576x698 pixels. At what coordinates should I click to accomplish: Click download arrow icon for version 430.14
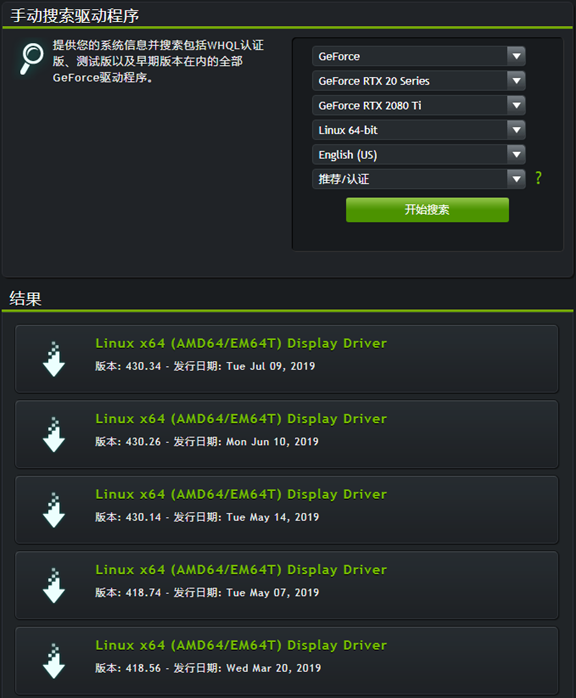click(x=54, y=510)
